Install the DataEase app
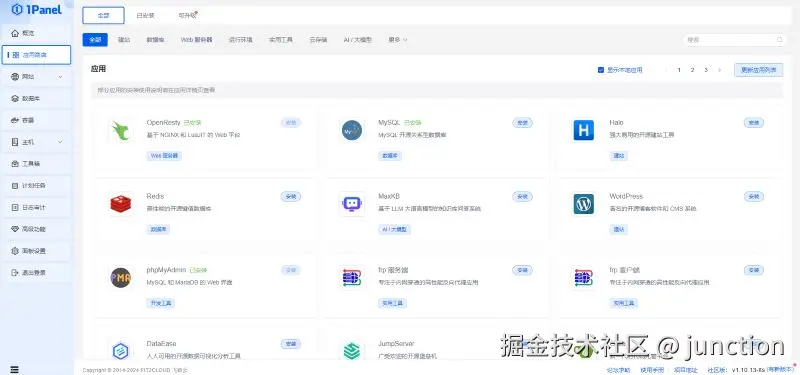This screenshot has height=375, width=800. pos(291,344)
